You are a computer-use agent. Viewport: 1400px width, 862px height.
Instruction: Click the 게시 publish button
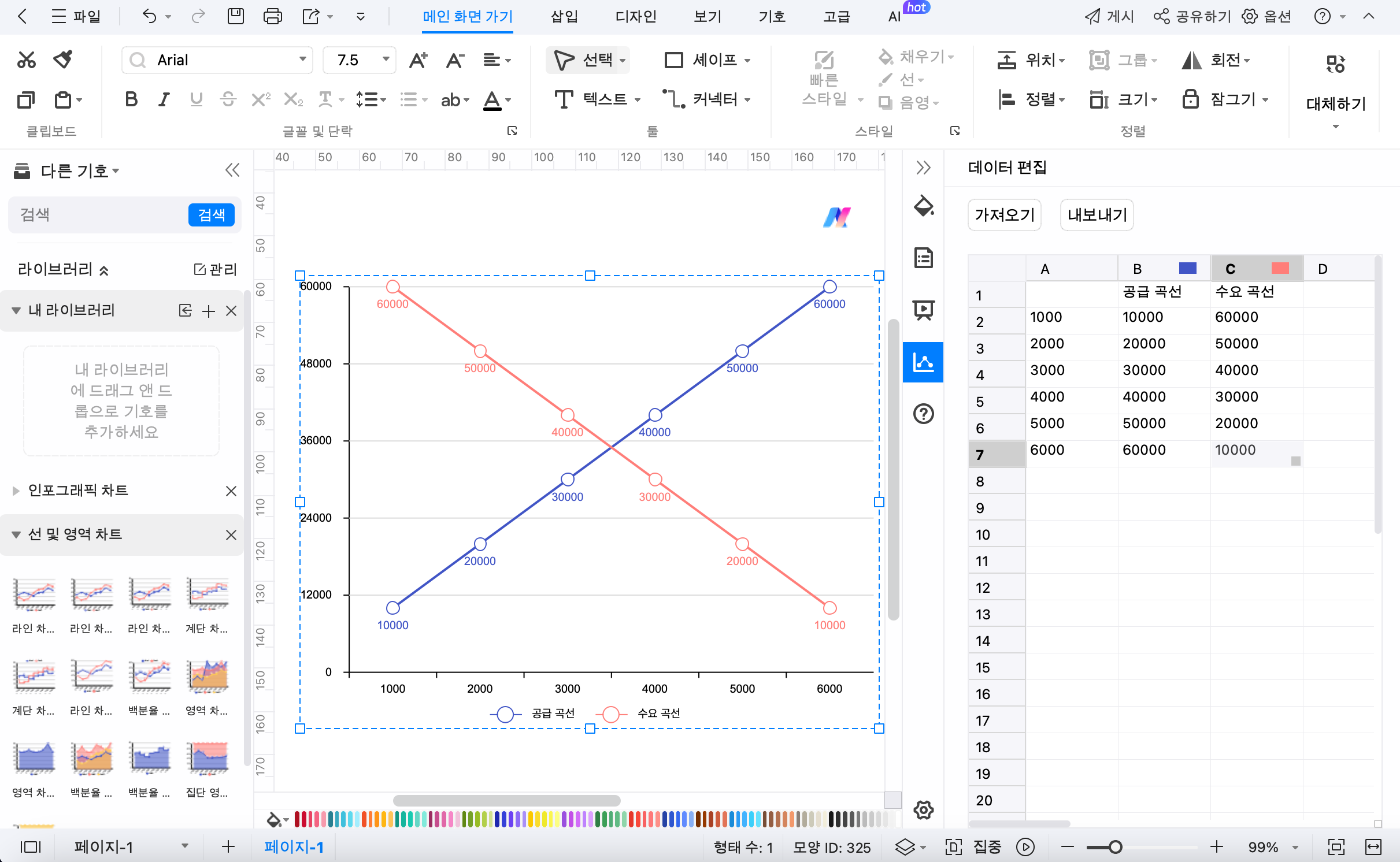coord(1109,16)
